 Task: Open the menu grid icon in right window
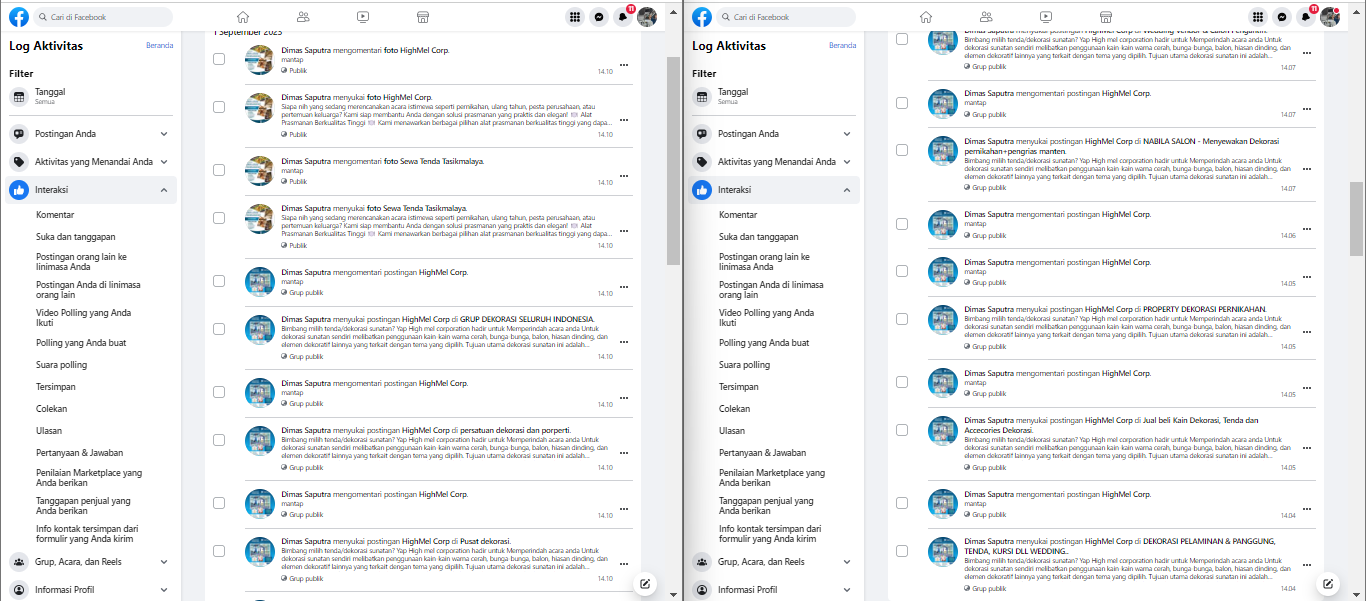point(1257,17)
